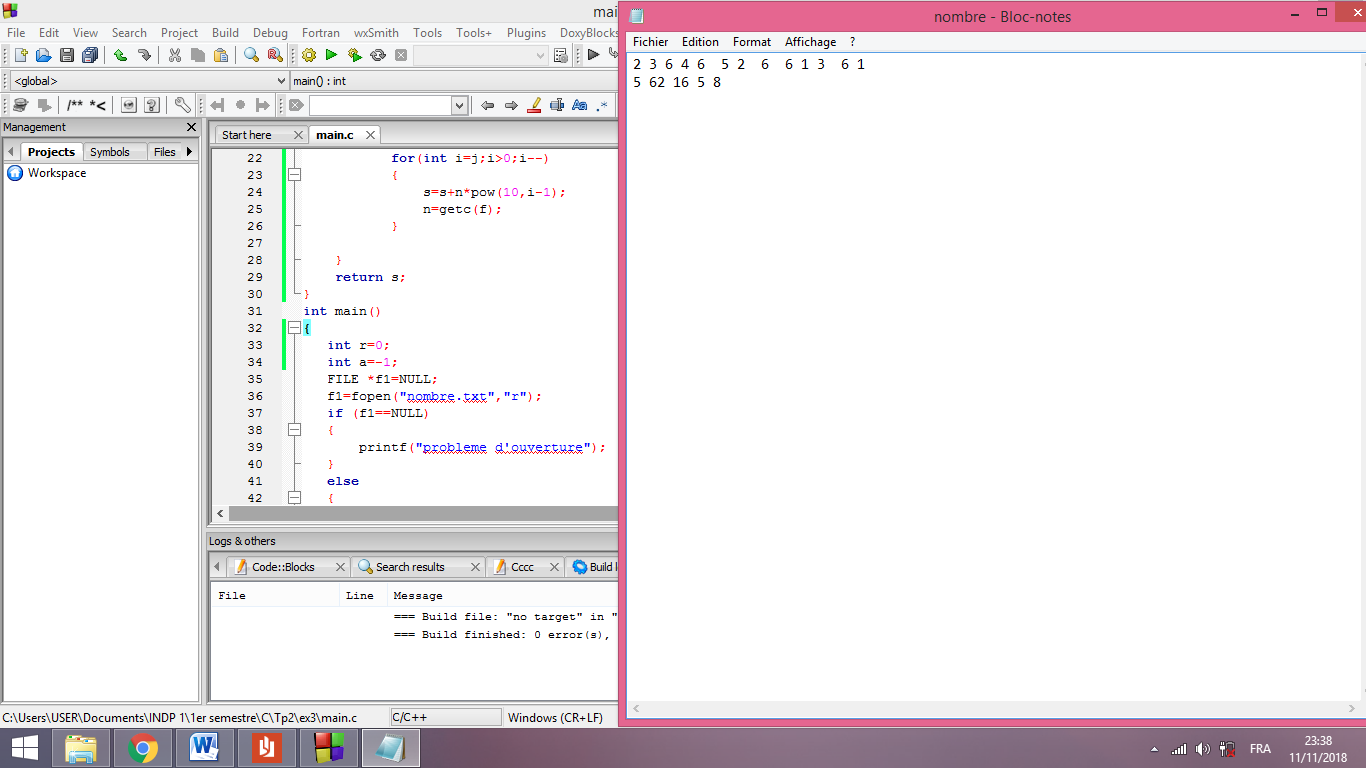Click the Save all files icon
Viewport: 1366px width, 768px height.
pos(90,55)
